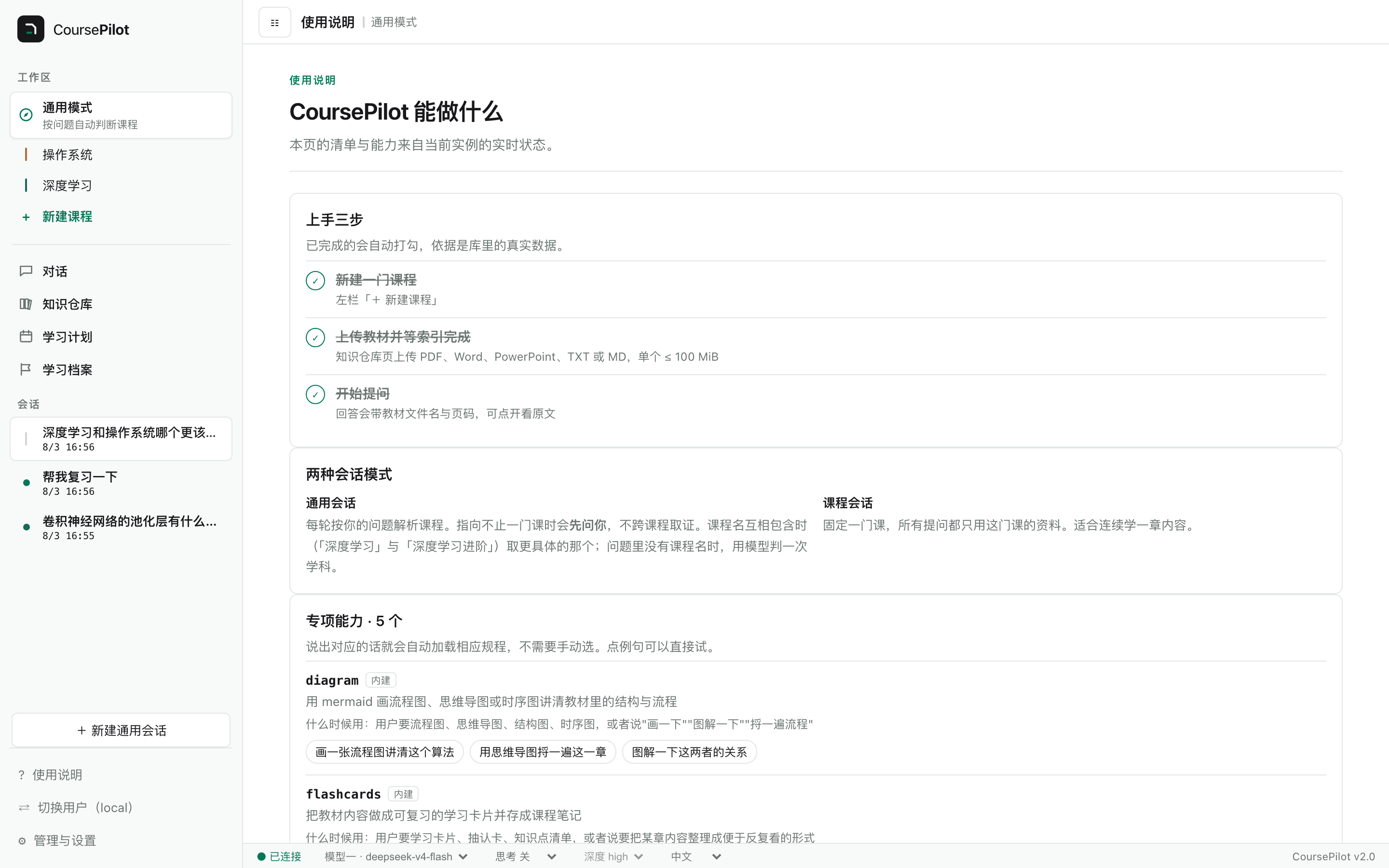Click the 上手三步 heading
This screenshot has height=868, width=1389.
pyautogui.click(x=335, y=220)
